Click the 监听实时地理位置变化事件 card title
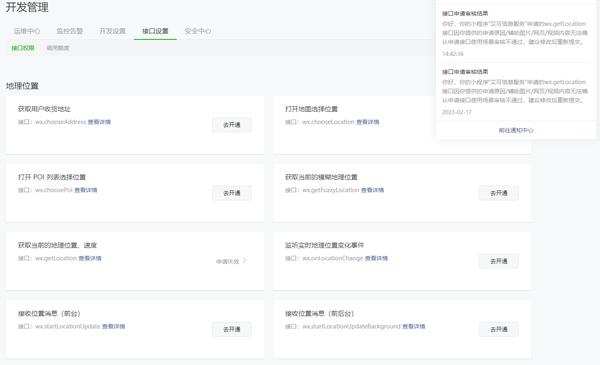Viewport: 600px width, 365px height. 324,245
